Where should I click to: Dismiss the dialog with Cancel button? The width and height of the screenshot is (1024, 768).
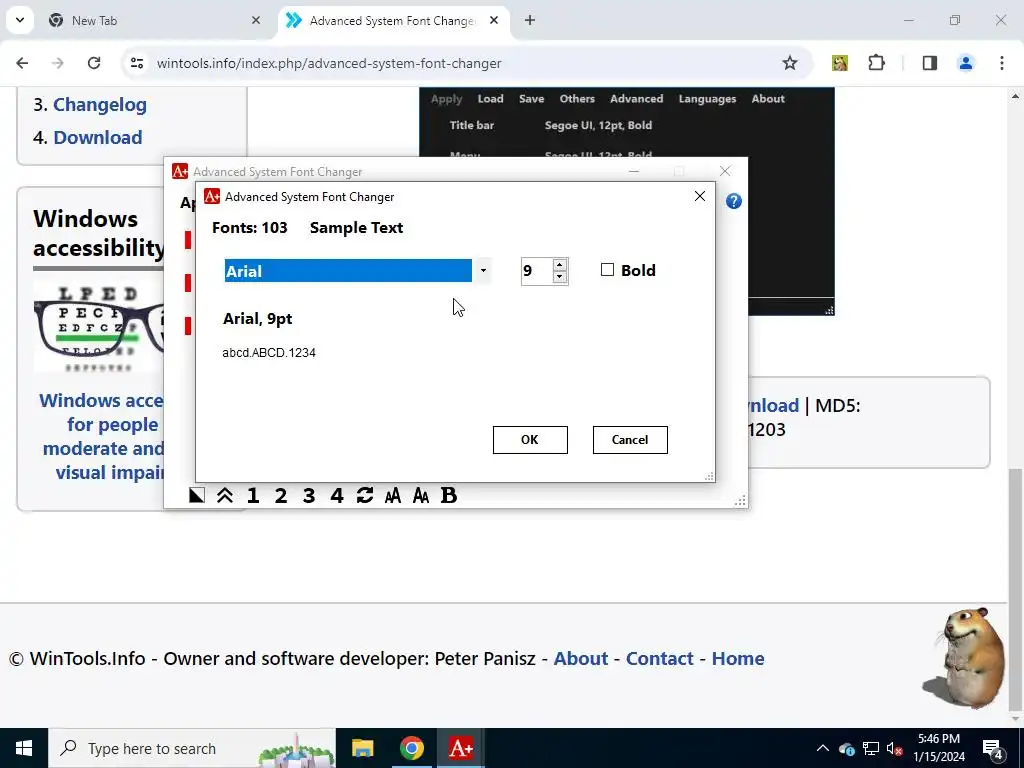[x=630, y=440]
